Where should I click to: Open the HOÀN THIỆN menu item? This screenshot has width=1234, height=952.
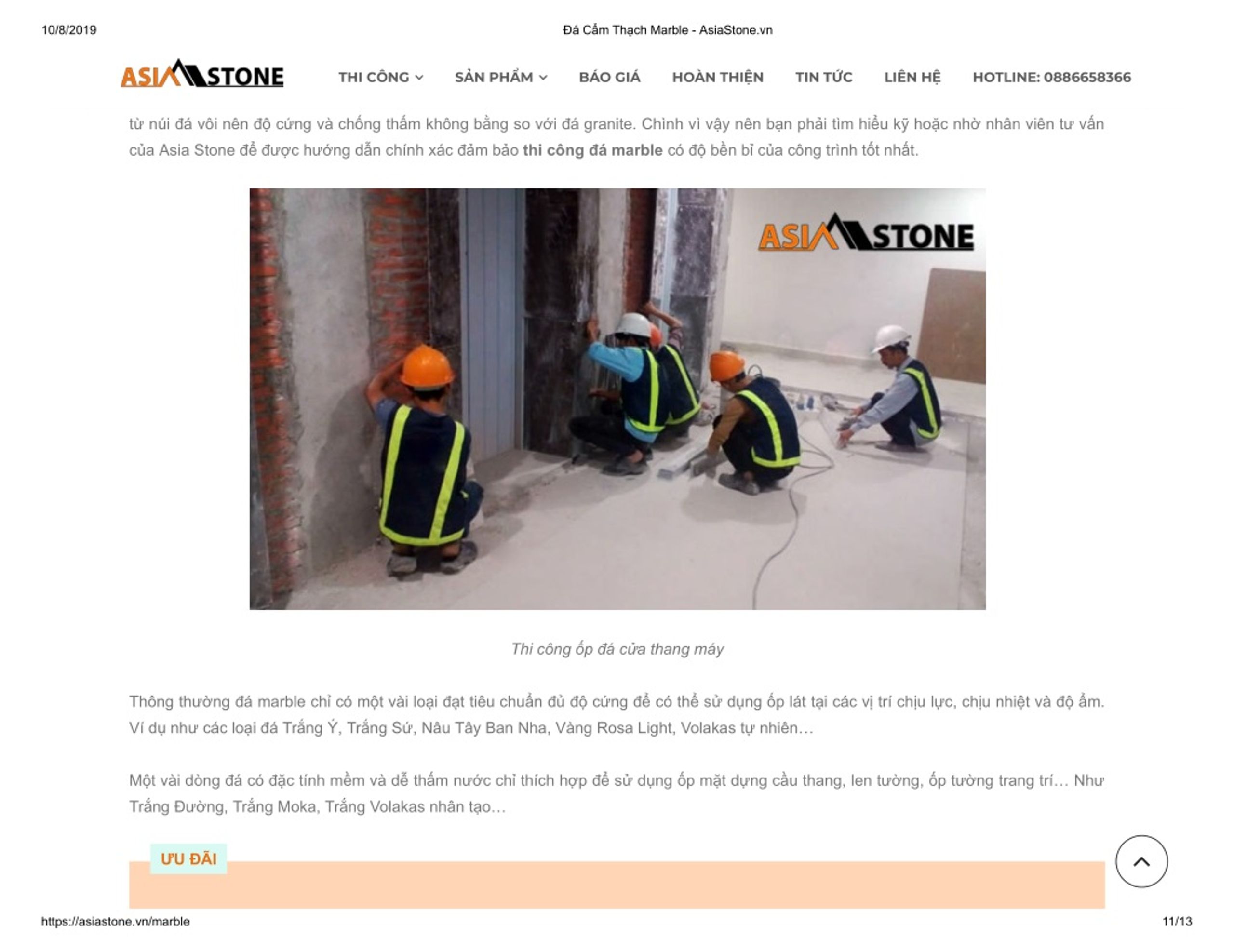click(x=718, y=78)
